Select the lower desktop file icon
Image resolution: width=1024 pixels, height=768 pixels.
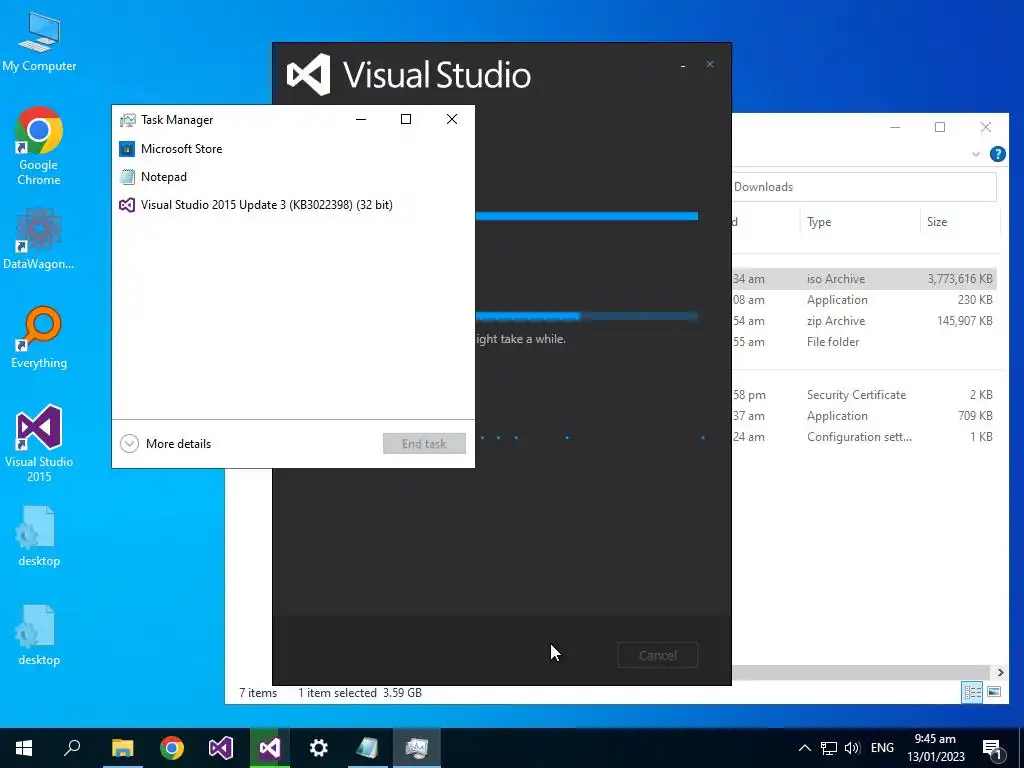pos(39,635)
